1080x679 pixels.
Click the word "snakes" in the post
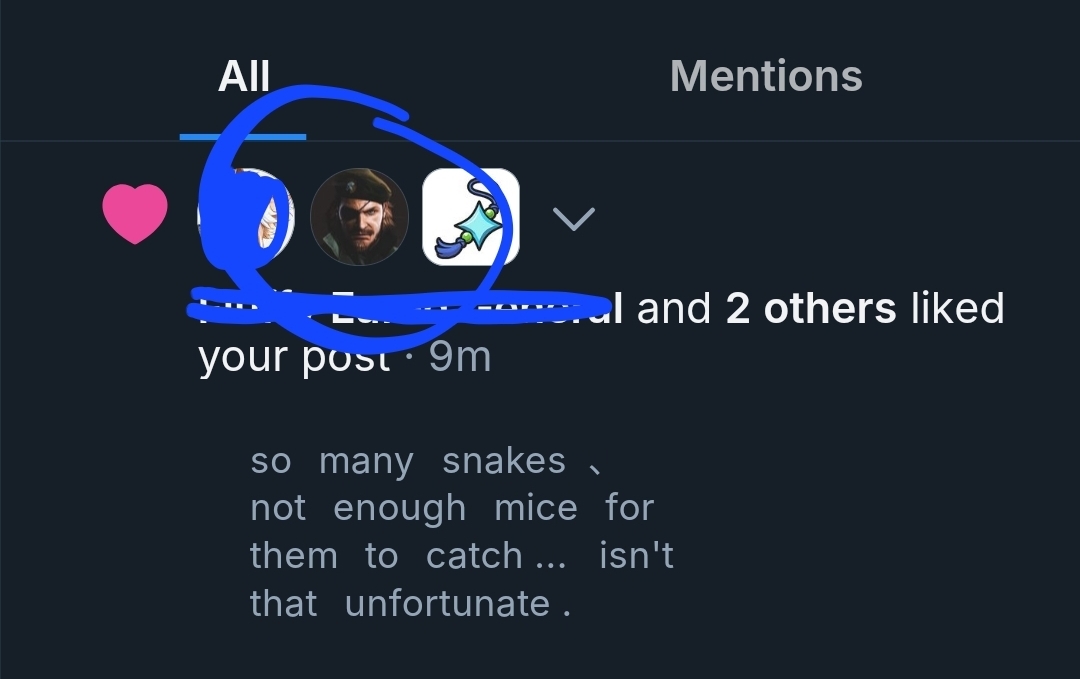(504, 461)
